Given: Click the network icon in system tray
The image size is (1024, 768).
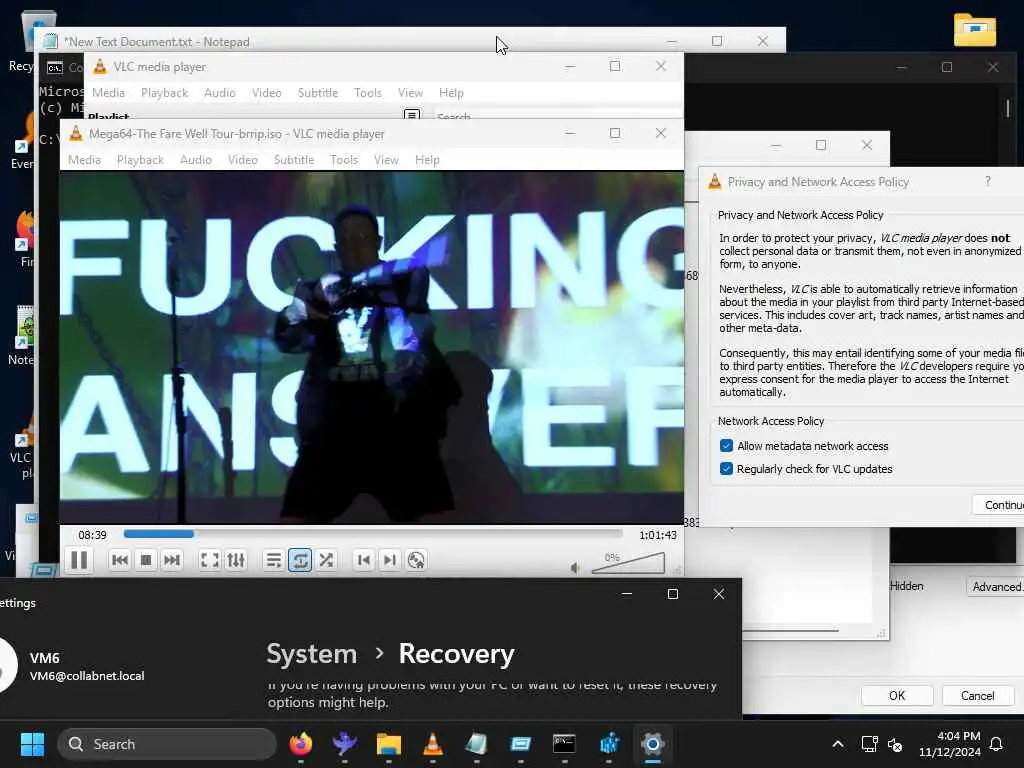Looking at the screenshot, I should [869, 744].
